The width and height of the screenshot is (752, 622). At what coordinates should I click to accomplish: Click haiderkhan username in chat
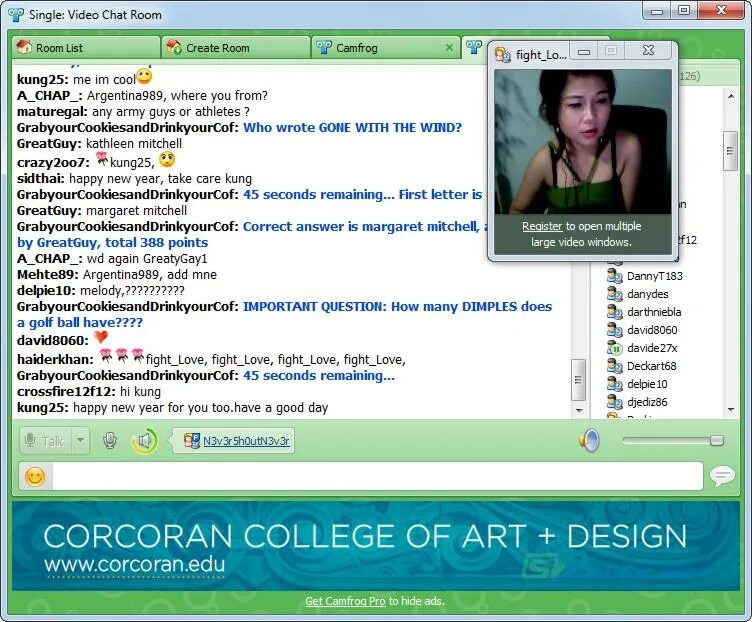(x=55, y=359)
